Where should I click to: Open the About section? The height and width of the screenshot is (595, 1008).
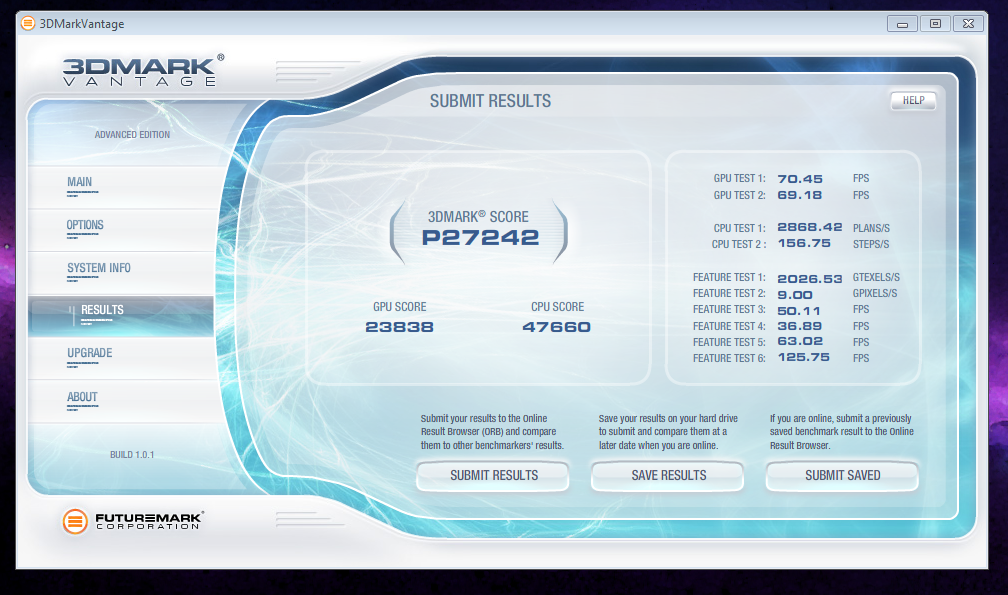[x=122, y=402]
